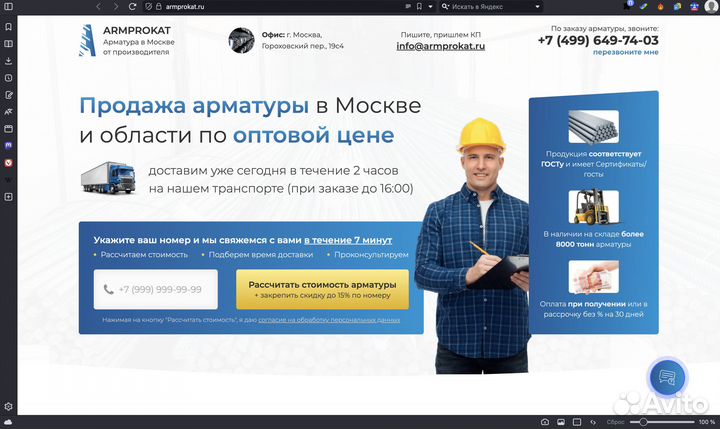Image resolution: width=720 pixels, height=429 pixels.
Task: Bookmark this page via the address bar icon
Action: pos(419,6)
